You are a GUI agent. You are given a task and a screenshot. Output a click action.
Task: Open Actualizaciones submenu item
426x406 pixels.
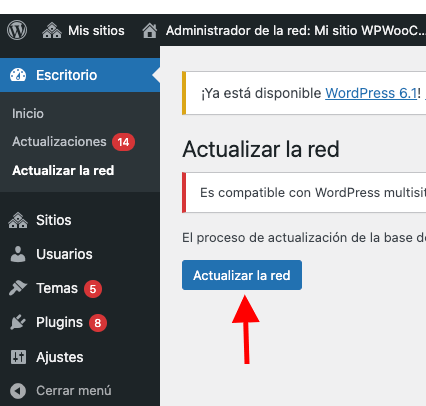pos(59,142)
